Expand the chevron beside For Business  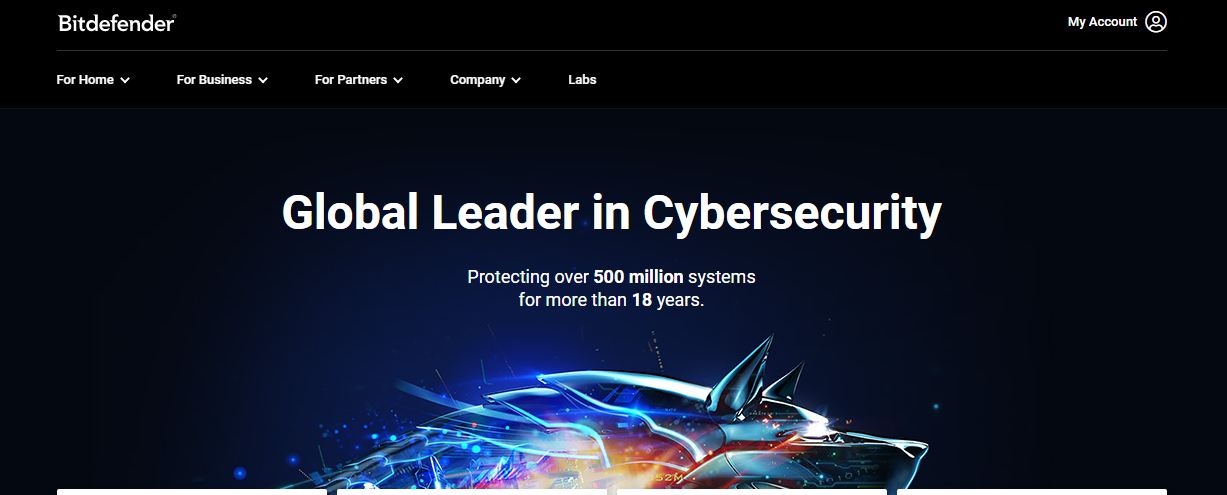pos(263,80)
